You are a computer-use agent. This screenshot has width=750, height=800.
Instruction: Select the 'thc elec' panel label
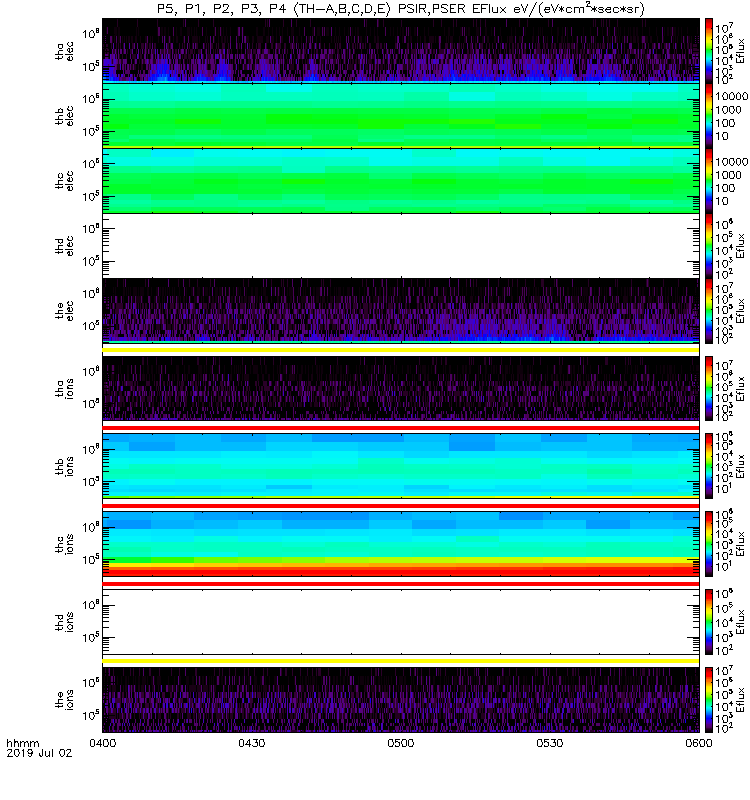tap(64, 181)
